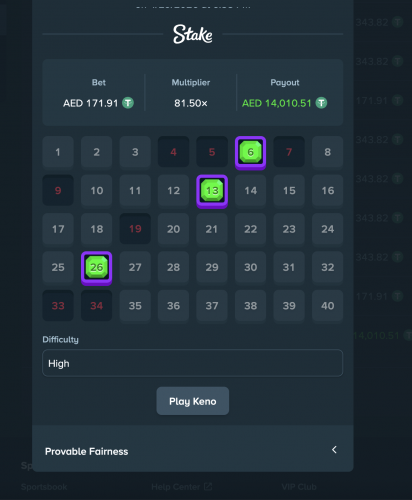
Task: Toggle keno tile number 37
Action: point(212,306)
